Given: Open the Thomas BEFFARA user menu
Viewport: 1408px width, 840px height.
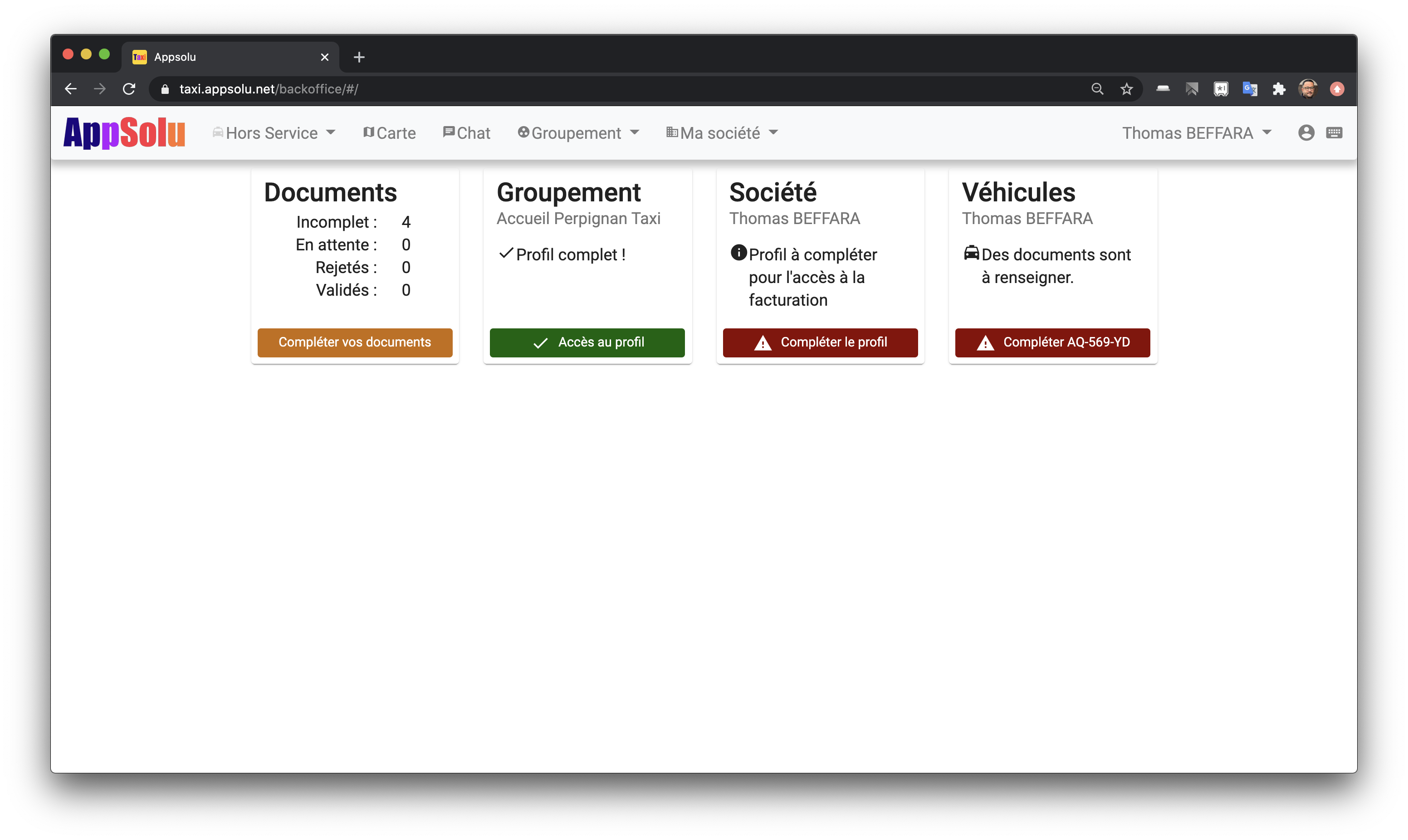Looking at the screenshot, I should click(x=1196, y=133).
